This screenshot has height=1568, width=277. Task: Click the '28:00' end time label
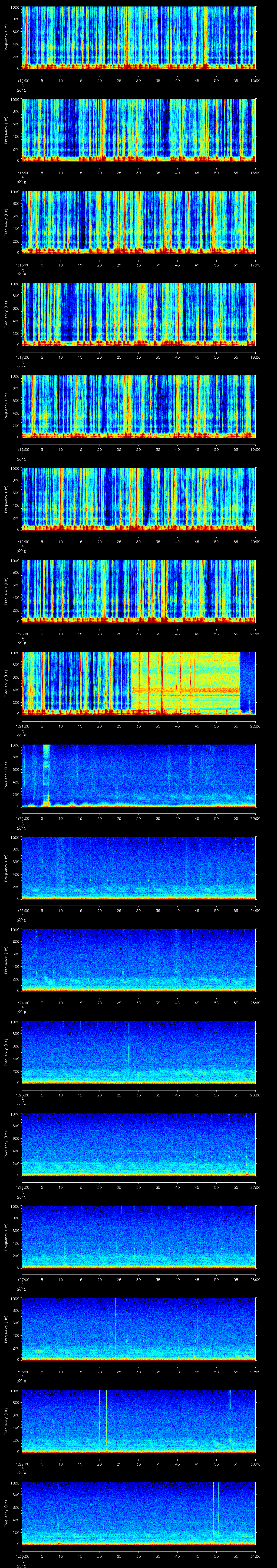(x=255, y=1279)
